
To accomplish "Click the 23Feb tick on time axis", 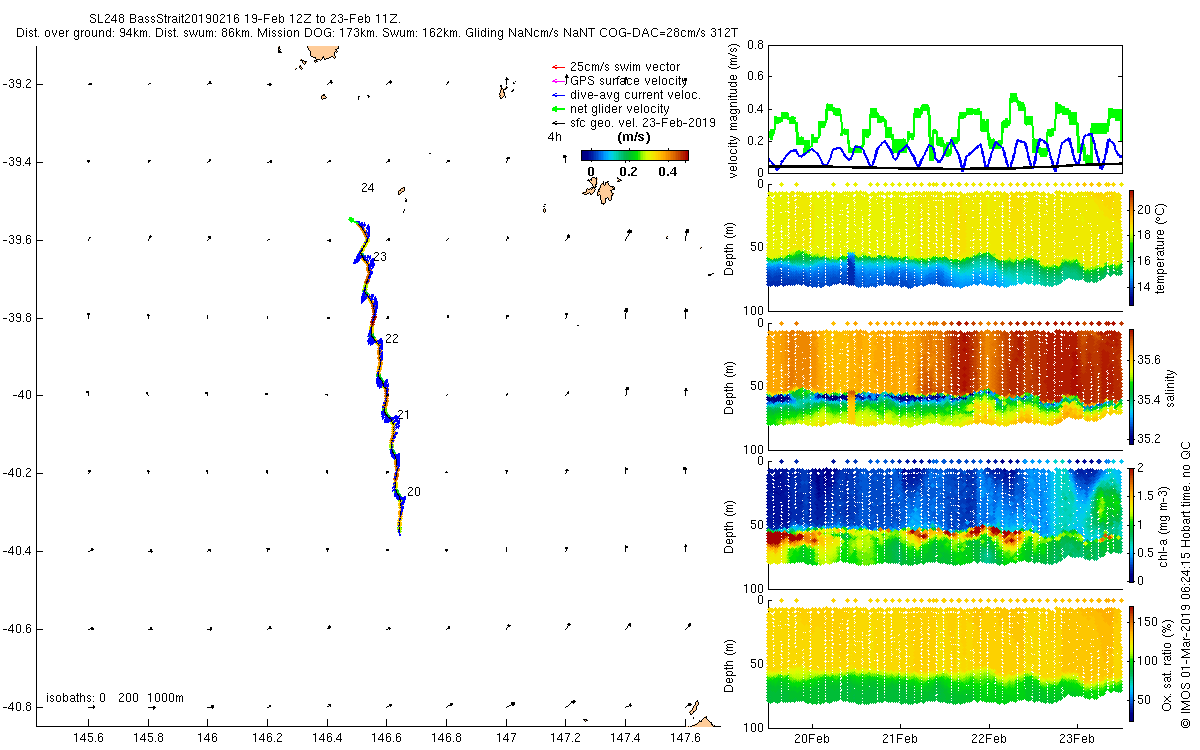I will point(1077,738).
